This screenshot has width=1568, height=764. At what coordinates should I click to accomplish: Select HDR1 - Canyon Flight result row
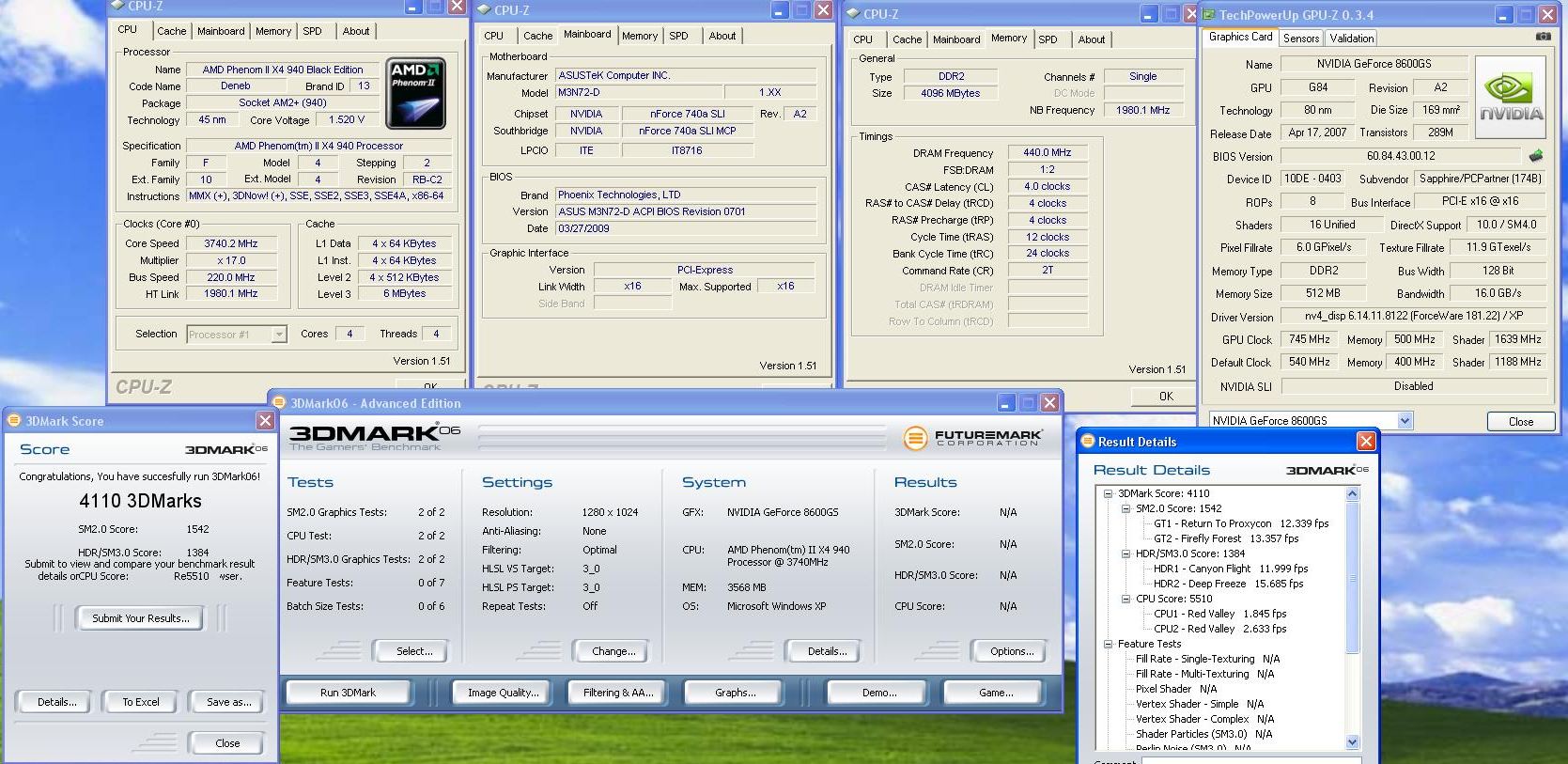pyautogui.click(x=1231, y=569)
